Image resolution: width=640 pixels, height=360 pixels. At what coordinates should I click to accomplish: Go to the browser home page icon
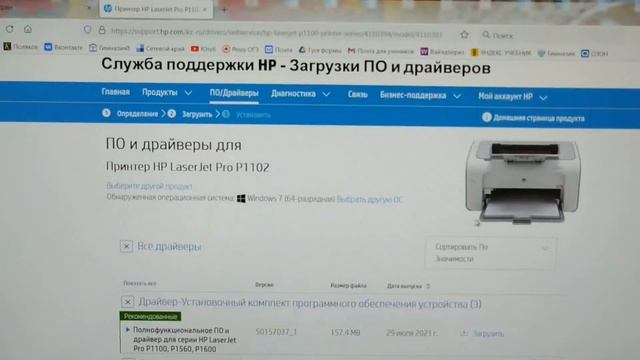[x=28, y=29]
